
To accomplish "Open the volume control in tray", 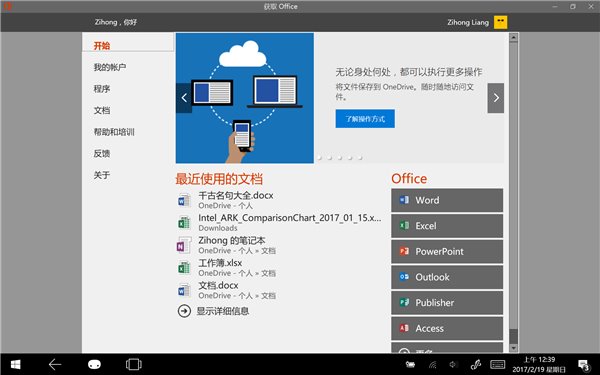I will [x=453, y=365].
